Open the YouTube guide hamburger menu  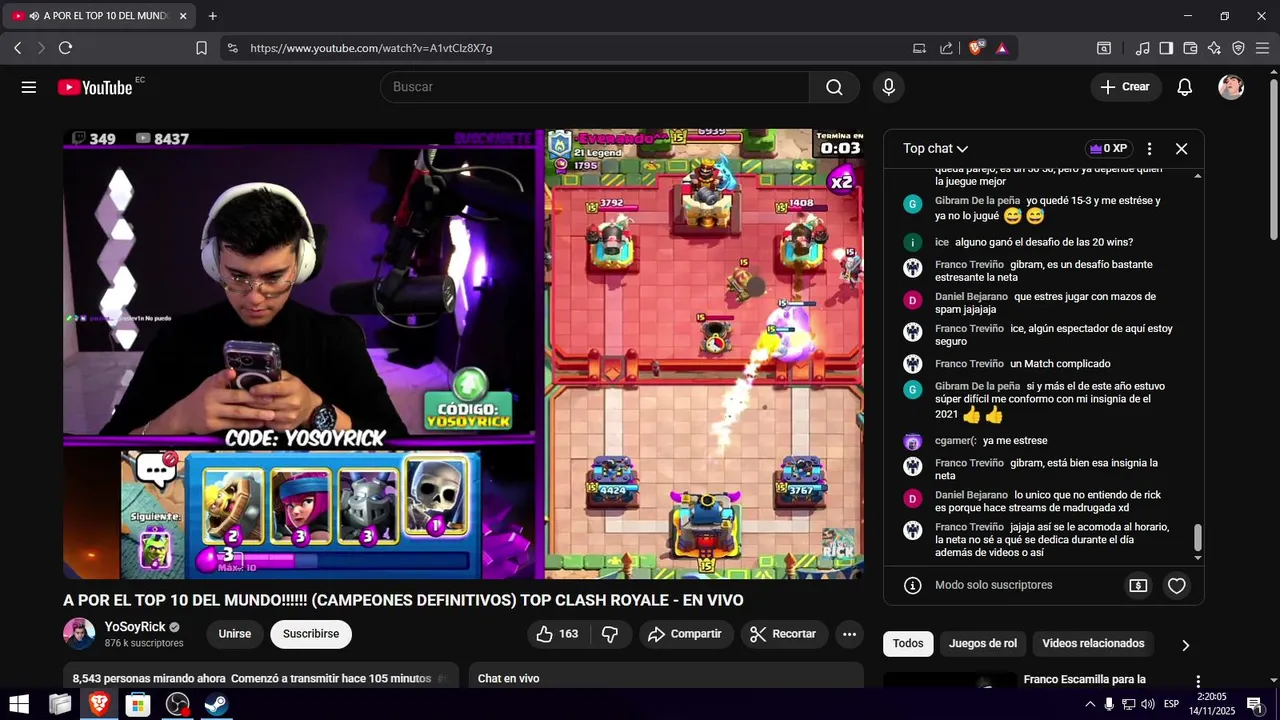pyautogui.click(x=29, y=87)
